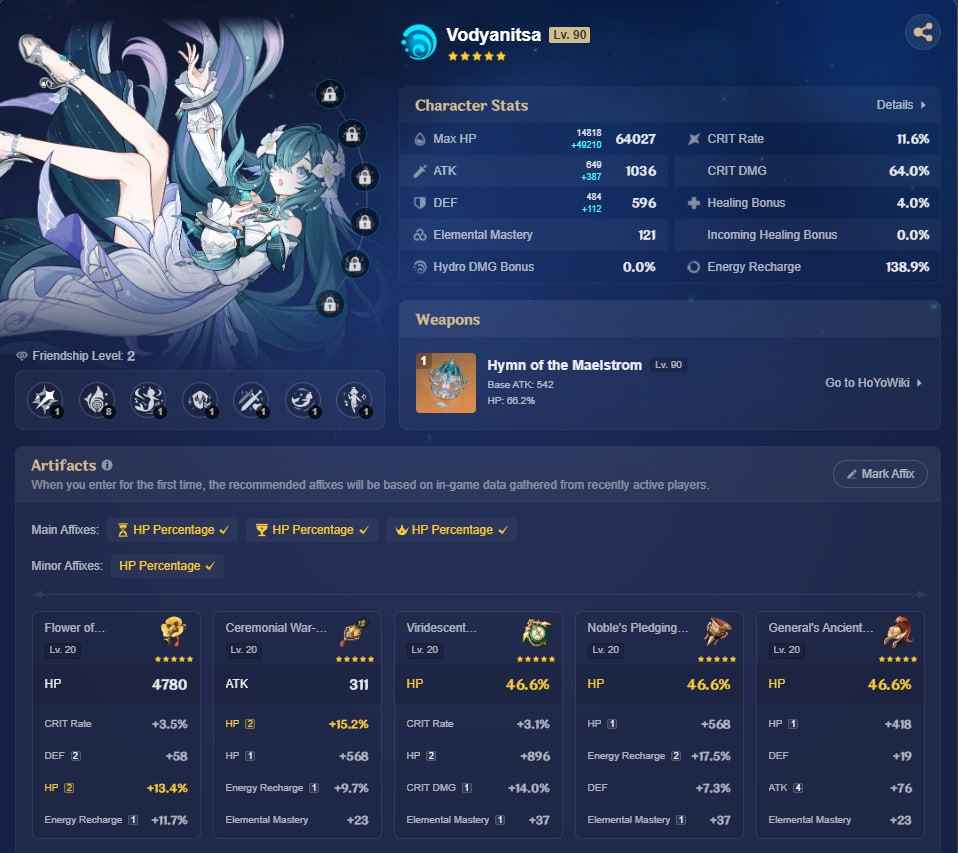
Task: Select the third talent icon in the row
Action: (148, 400)
